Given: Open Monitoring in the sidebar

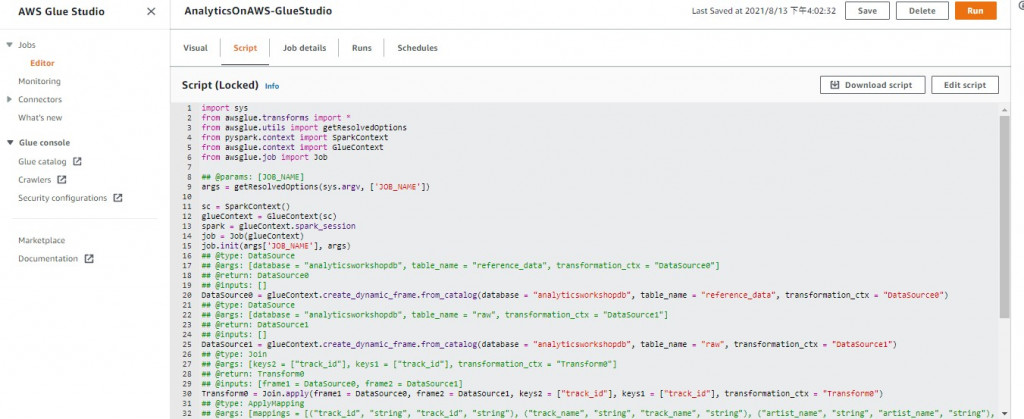Looking at the screenshot, I should 39,82.
